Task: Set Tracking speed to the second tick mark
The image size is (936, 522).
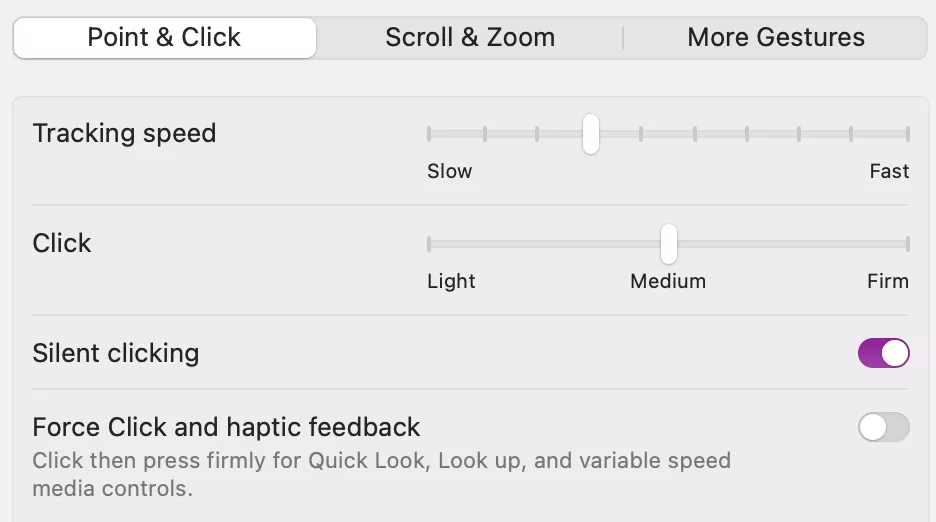Action: point(485,133)
